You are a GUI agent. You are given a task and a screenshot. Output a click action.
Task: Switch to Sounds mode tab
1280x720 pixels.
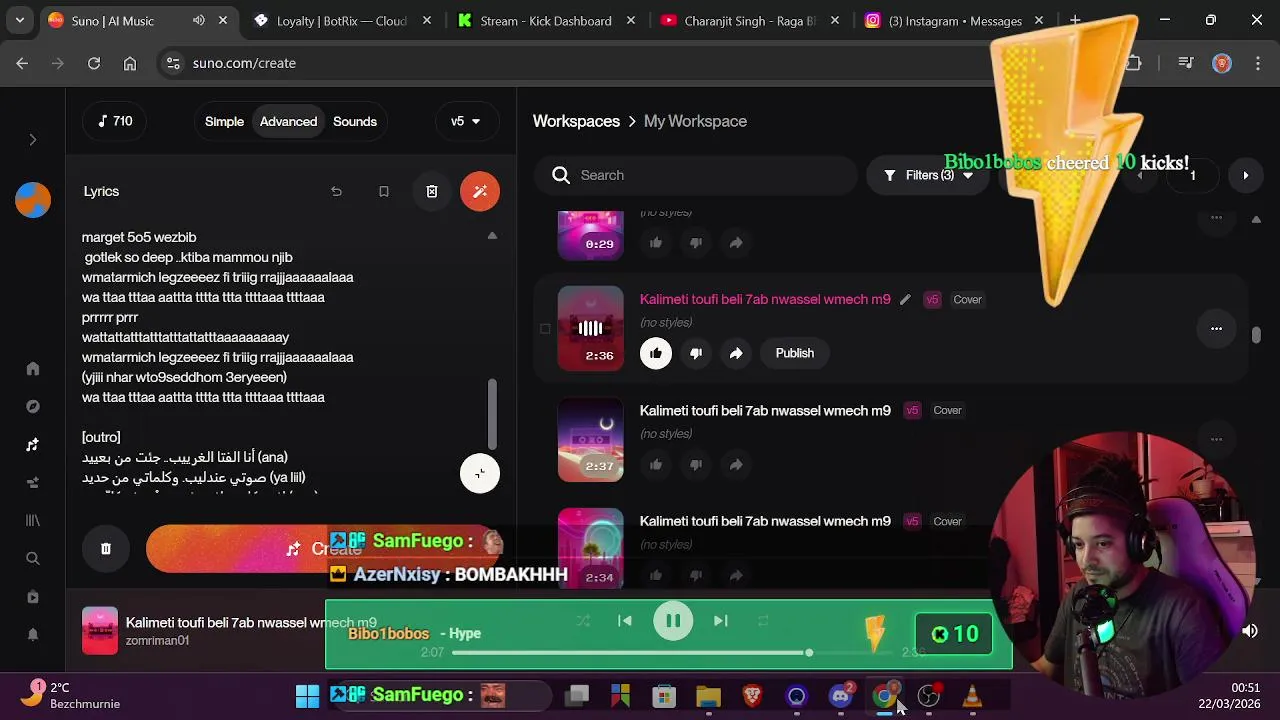pyautogui.click(x=355, y=121)
